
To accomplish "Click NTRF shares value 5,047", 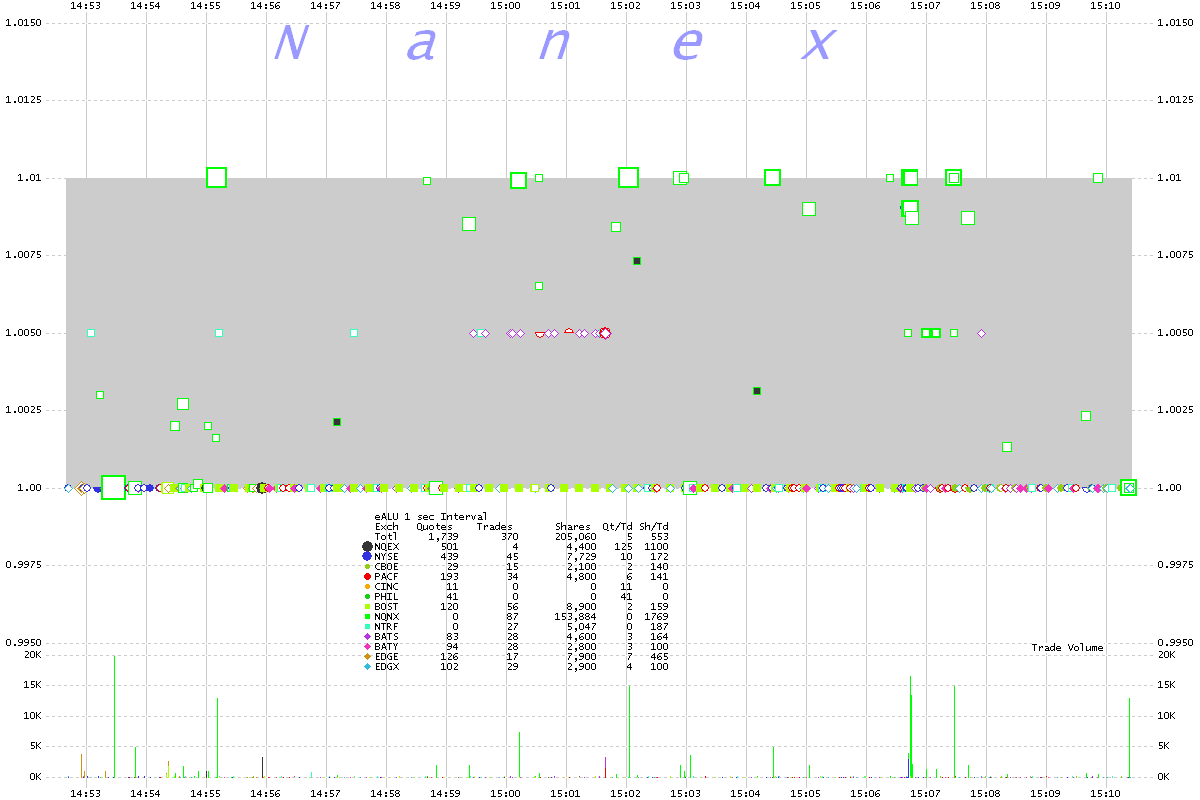I will click(582, 626).
